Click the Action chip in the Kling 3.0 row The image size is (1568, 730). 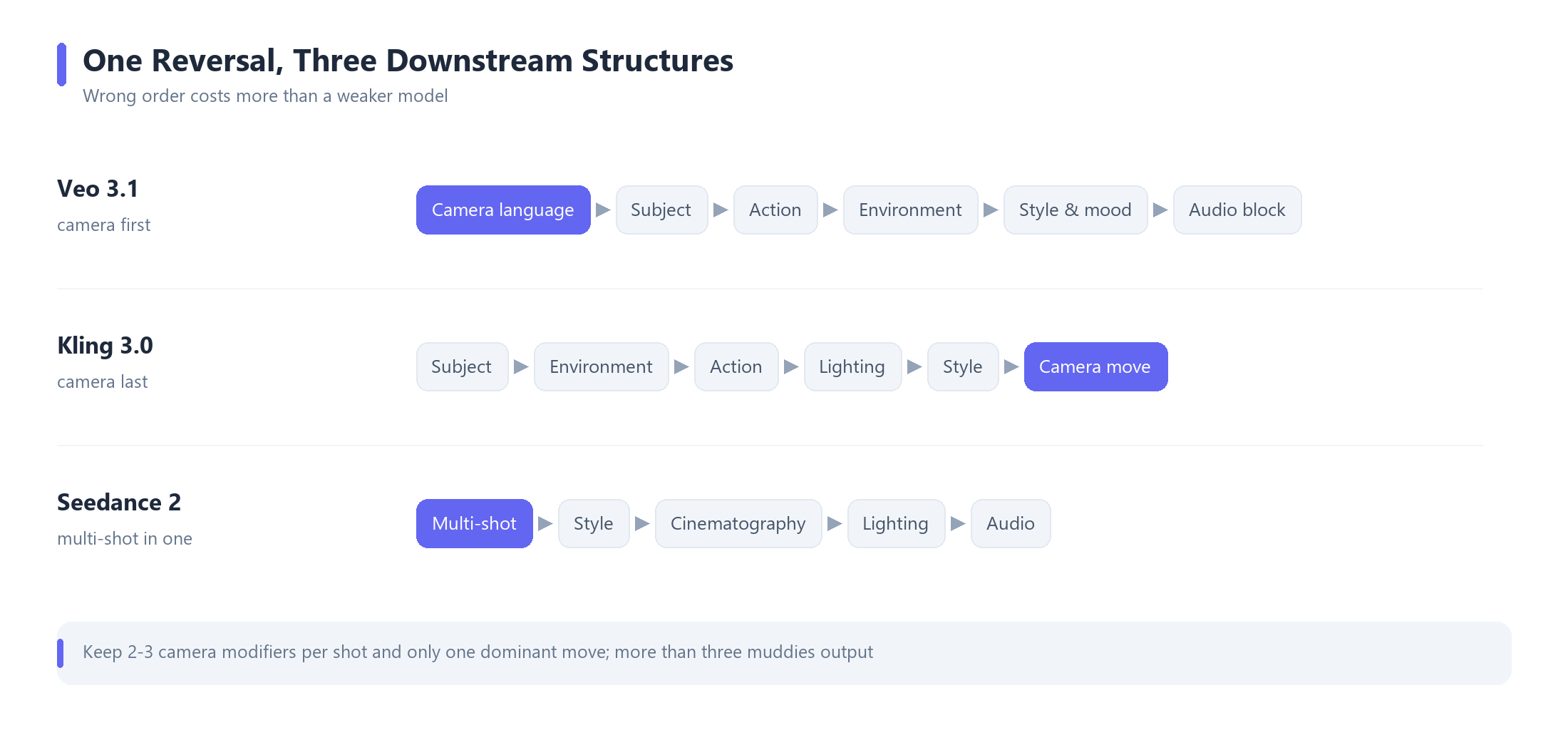click(x=736, y=366)
